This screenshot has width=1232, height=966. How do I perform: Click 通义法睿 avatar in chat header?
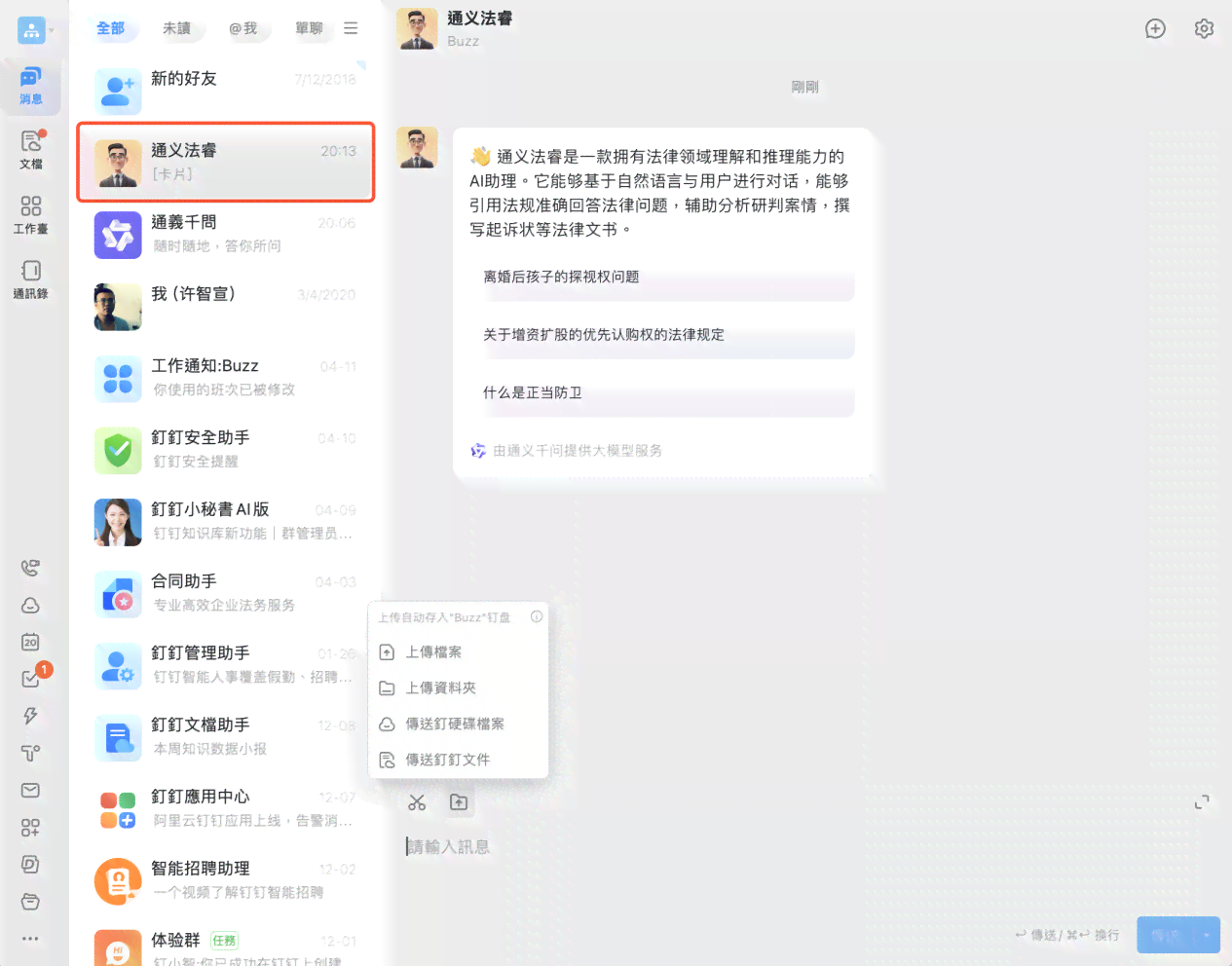tap(417, 29)
